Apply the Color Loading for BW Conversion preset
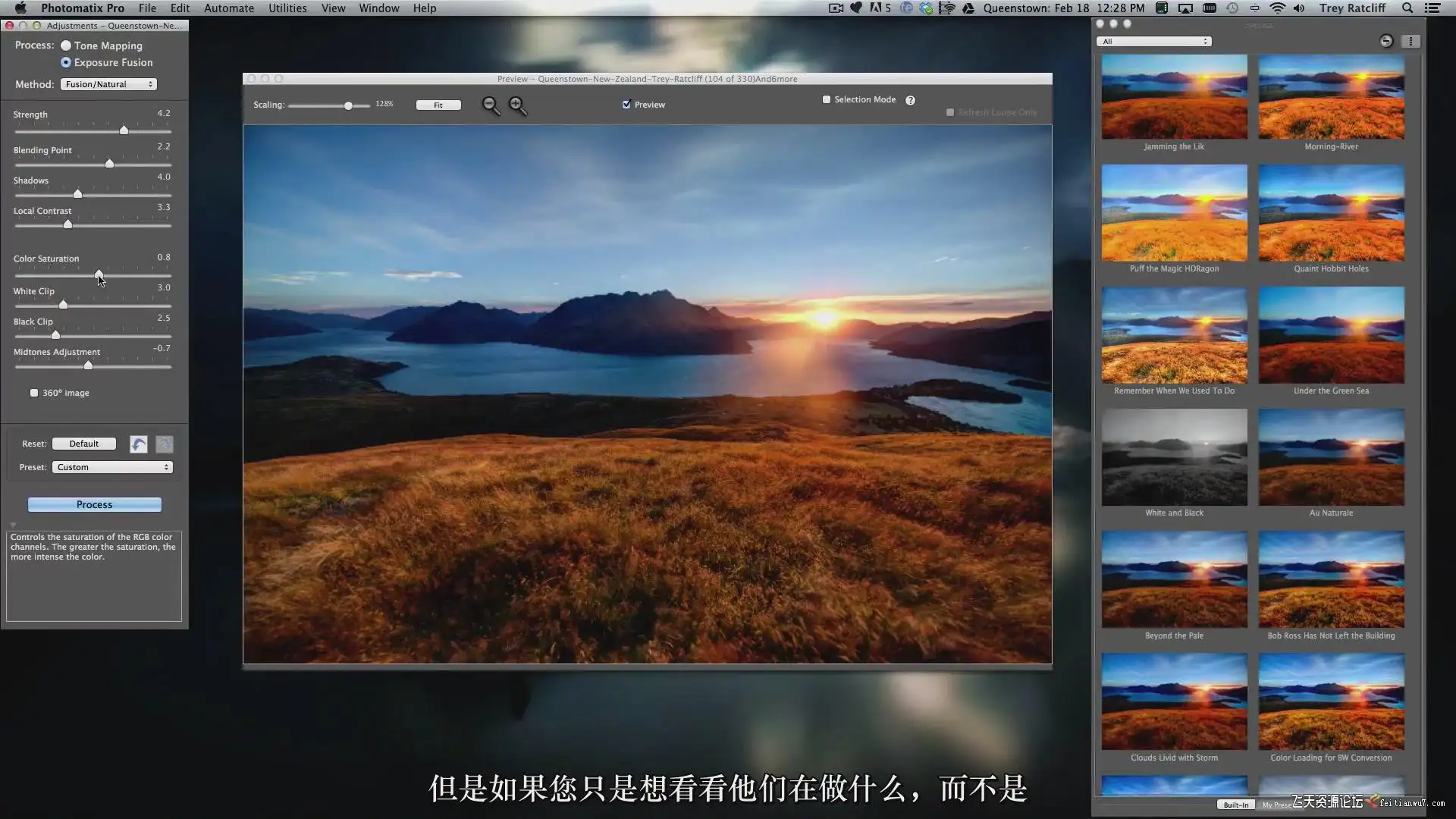1456x819 pixels. pyautogui.click(x=1331, y=701)
